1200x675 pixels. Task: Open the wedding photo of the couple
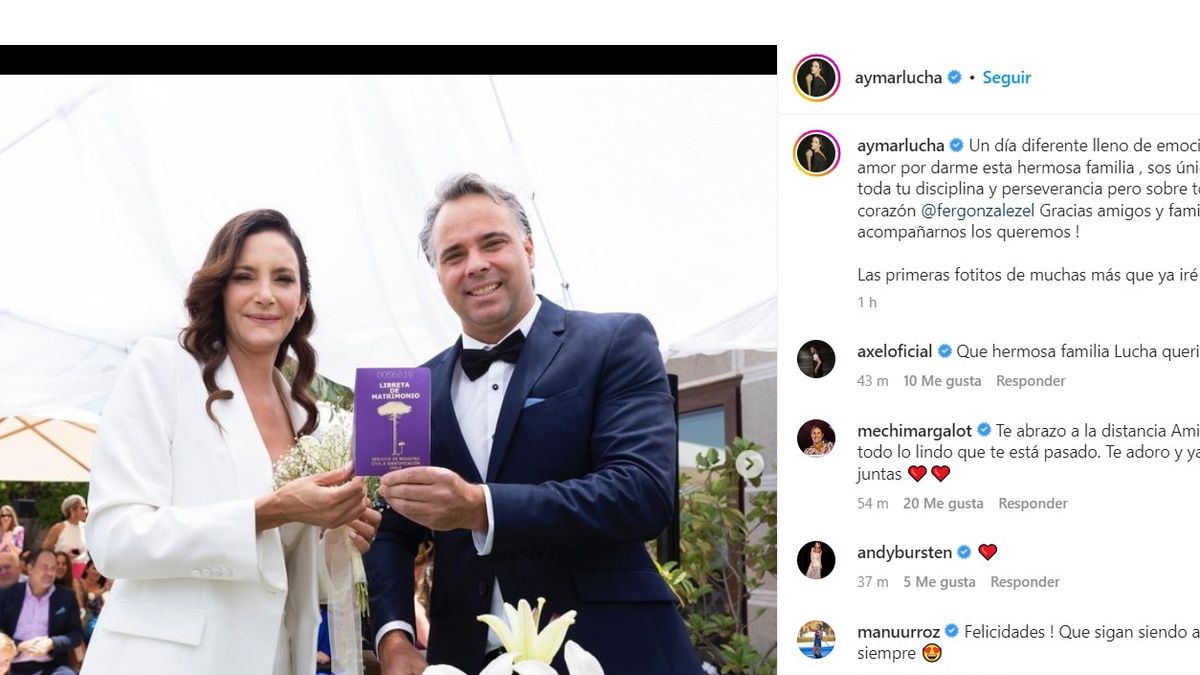(388, 374)
